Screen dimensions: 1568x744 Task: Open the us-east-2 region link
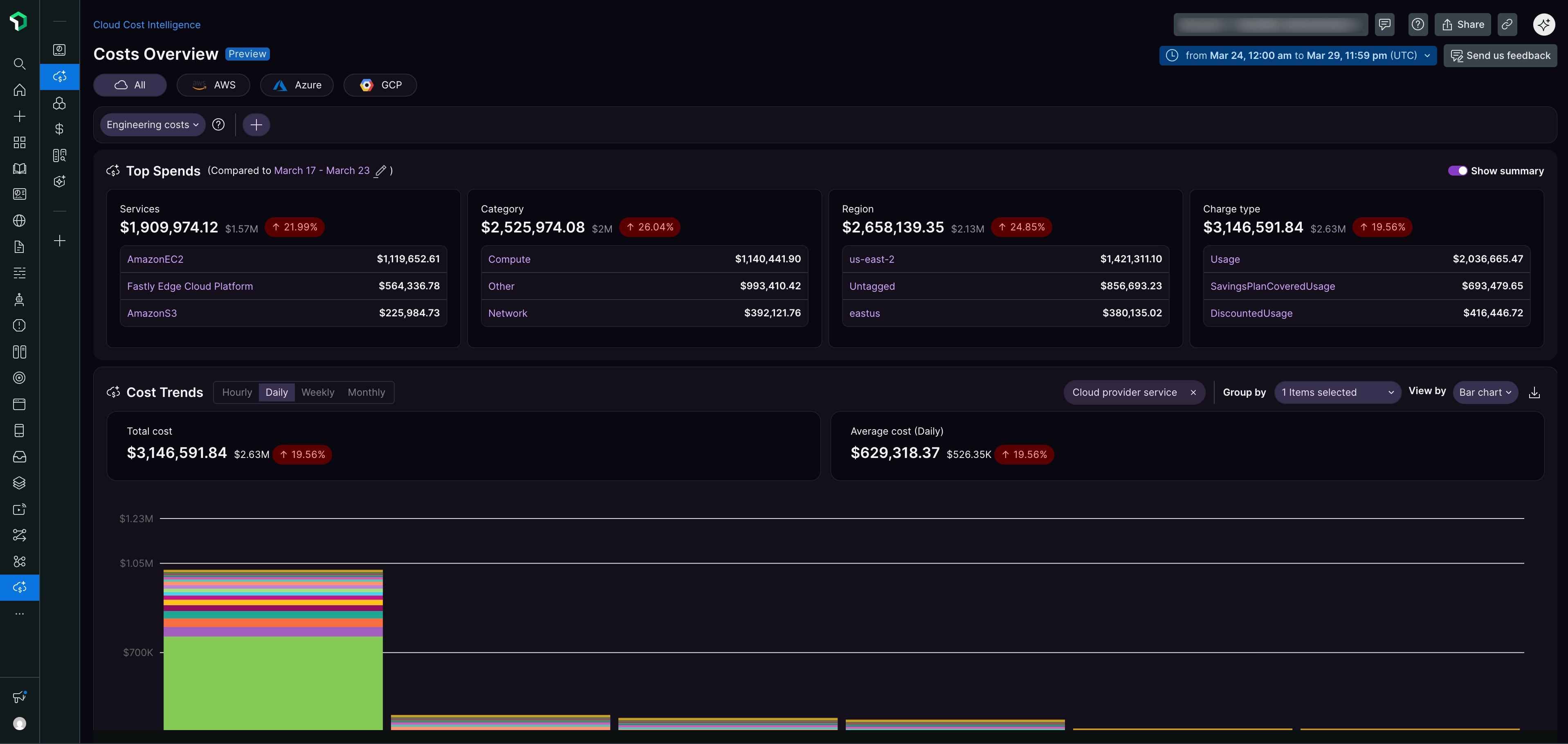(x=872, y=259)
